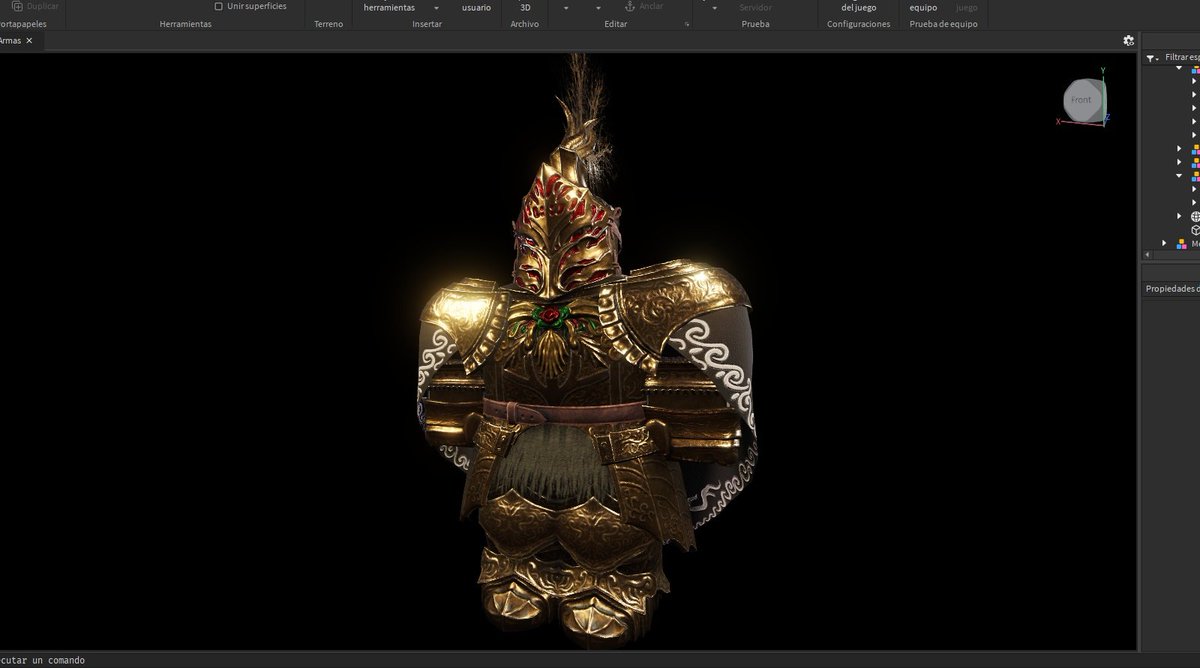The height and width of the screenshot is (668, 1200).
Task: Click the Servidor option in Prueba group
Action: coord(755,7)
